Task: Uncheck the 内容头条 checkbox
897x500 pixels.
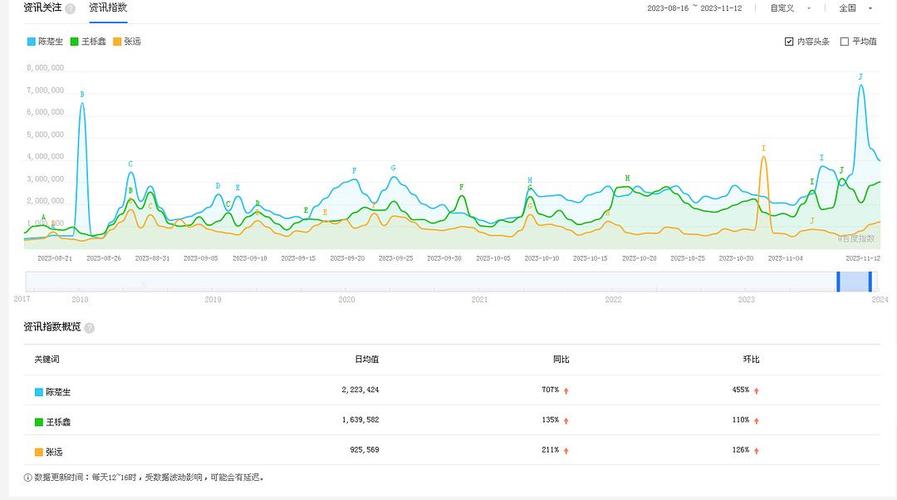Action: point(789,42)
